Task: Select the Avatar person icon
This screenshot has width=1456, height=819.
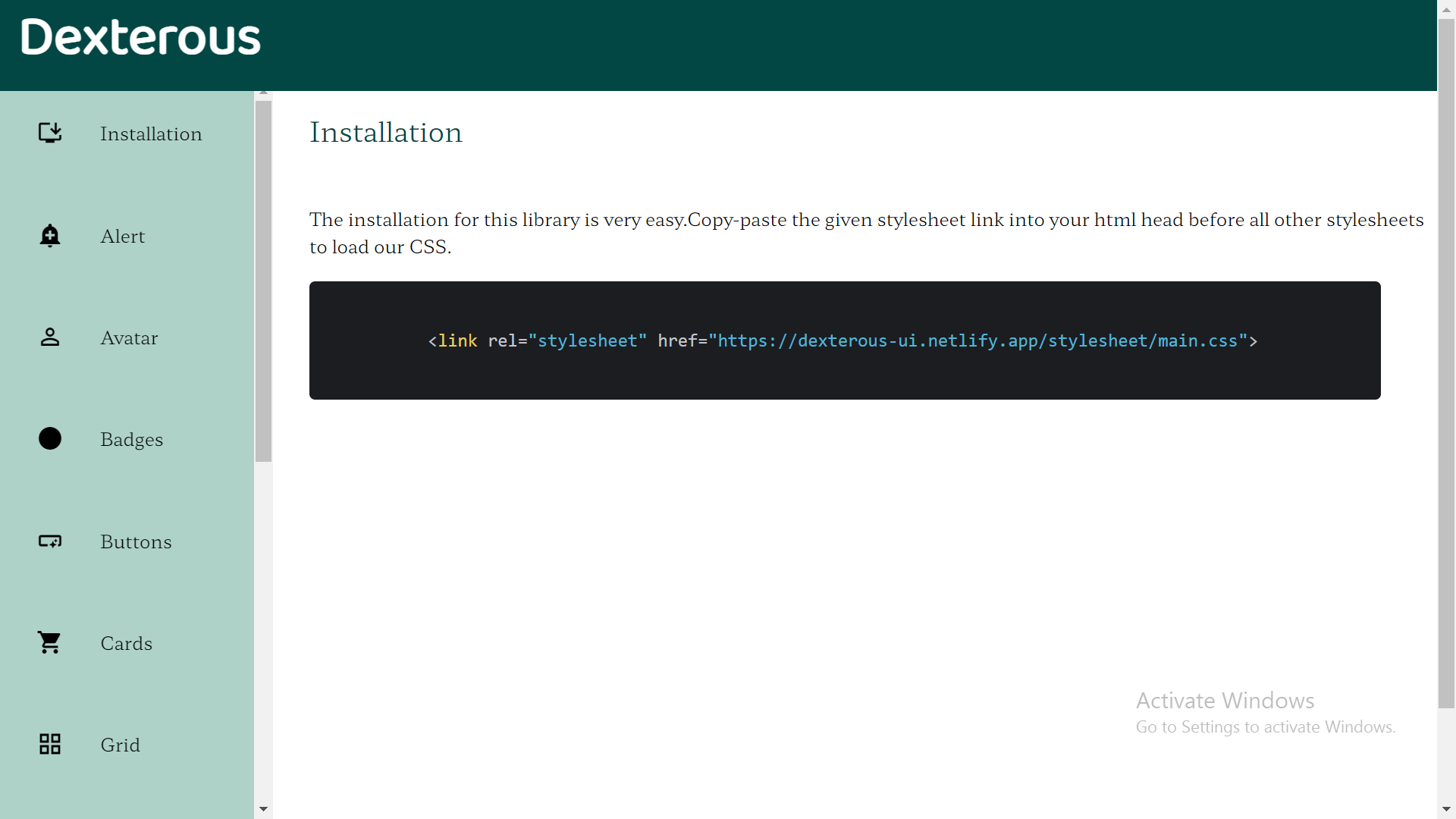Action: point(49,337)
